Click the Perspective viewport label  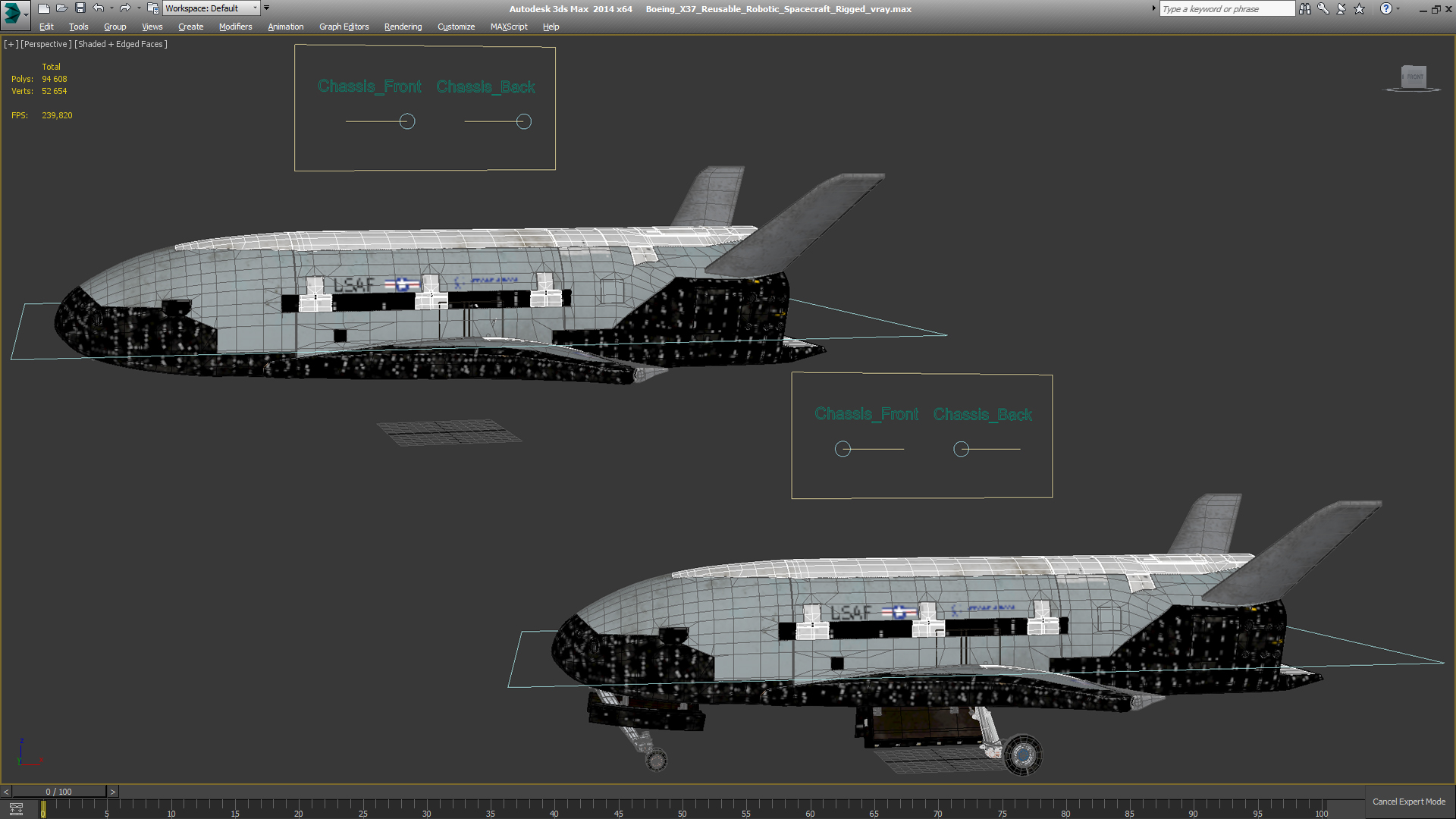coord(45,44)
